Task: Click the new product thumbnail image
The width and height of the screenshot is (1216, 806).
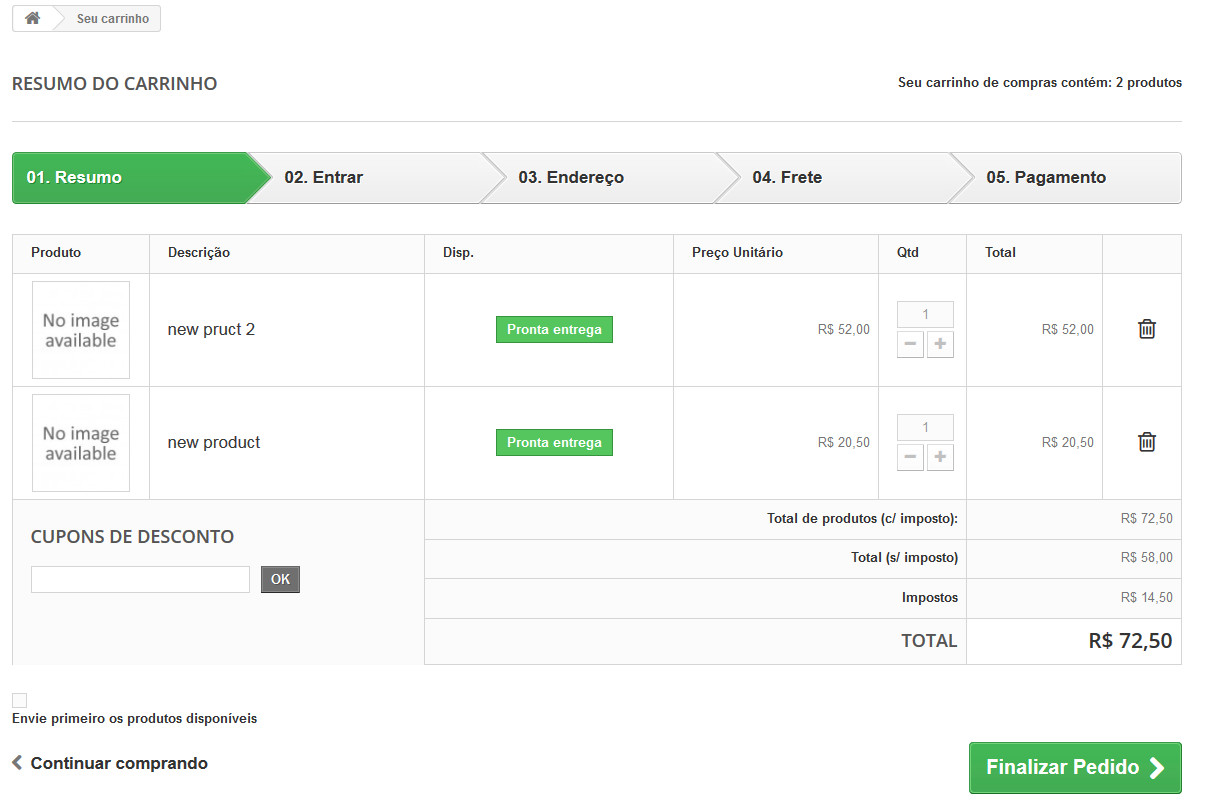Action: 81,443
